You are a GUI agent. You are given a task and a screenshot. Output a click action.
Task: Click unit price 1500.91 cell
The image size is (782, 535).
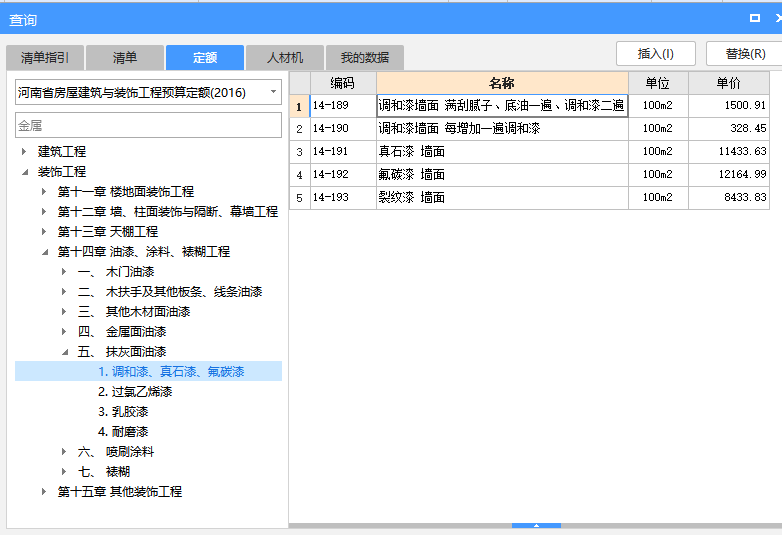729,106
